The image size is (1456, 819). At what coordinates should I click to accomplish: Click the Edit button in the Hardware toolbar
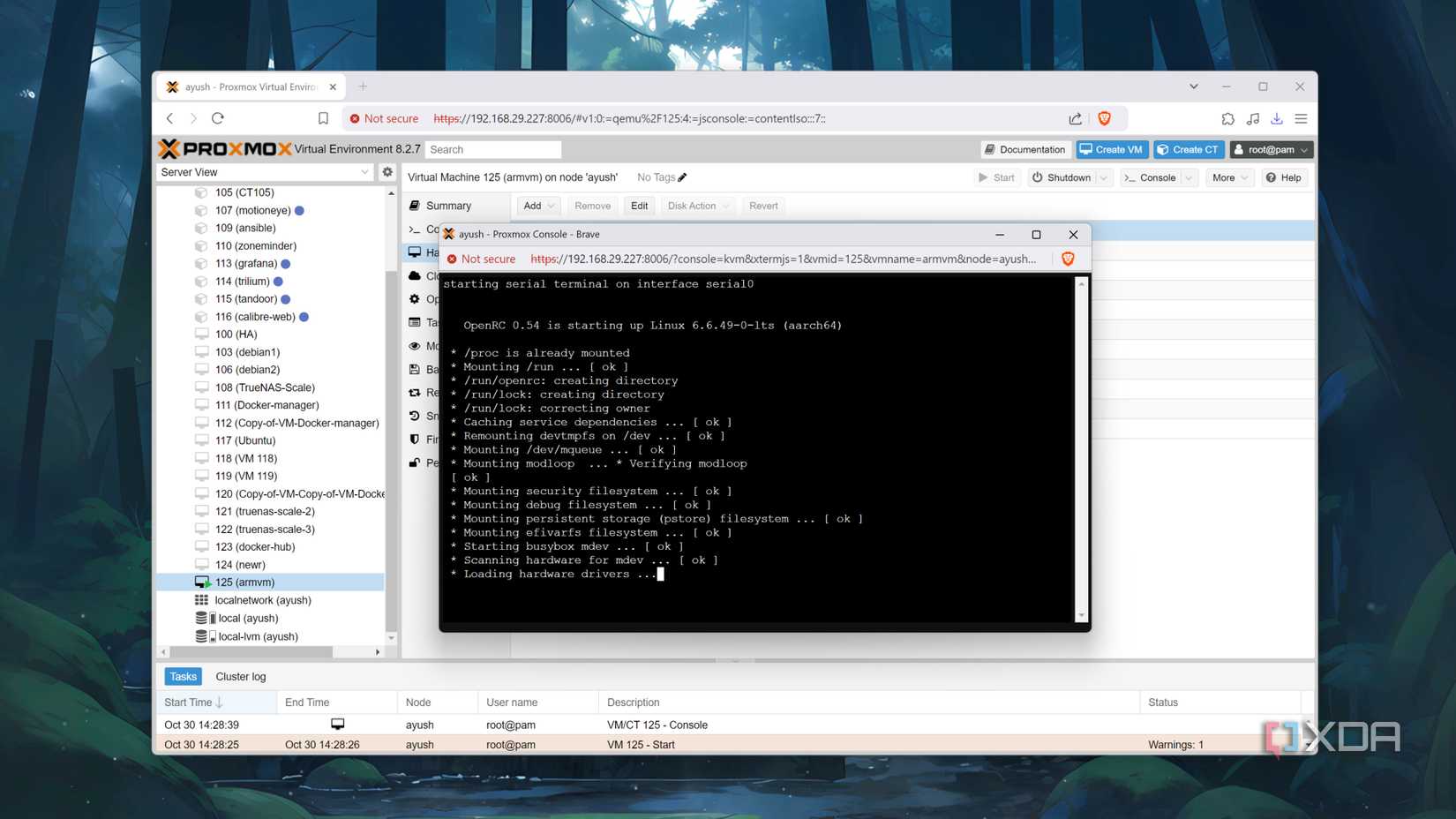pyautogui.click(x=639, y=205)
